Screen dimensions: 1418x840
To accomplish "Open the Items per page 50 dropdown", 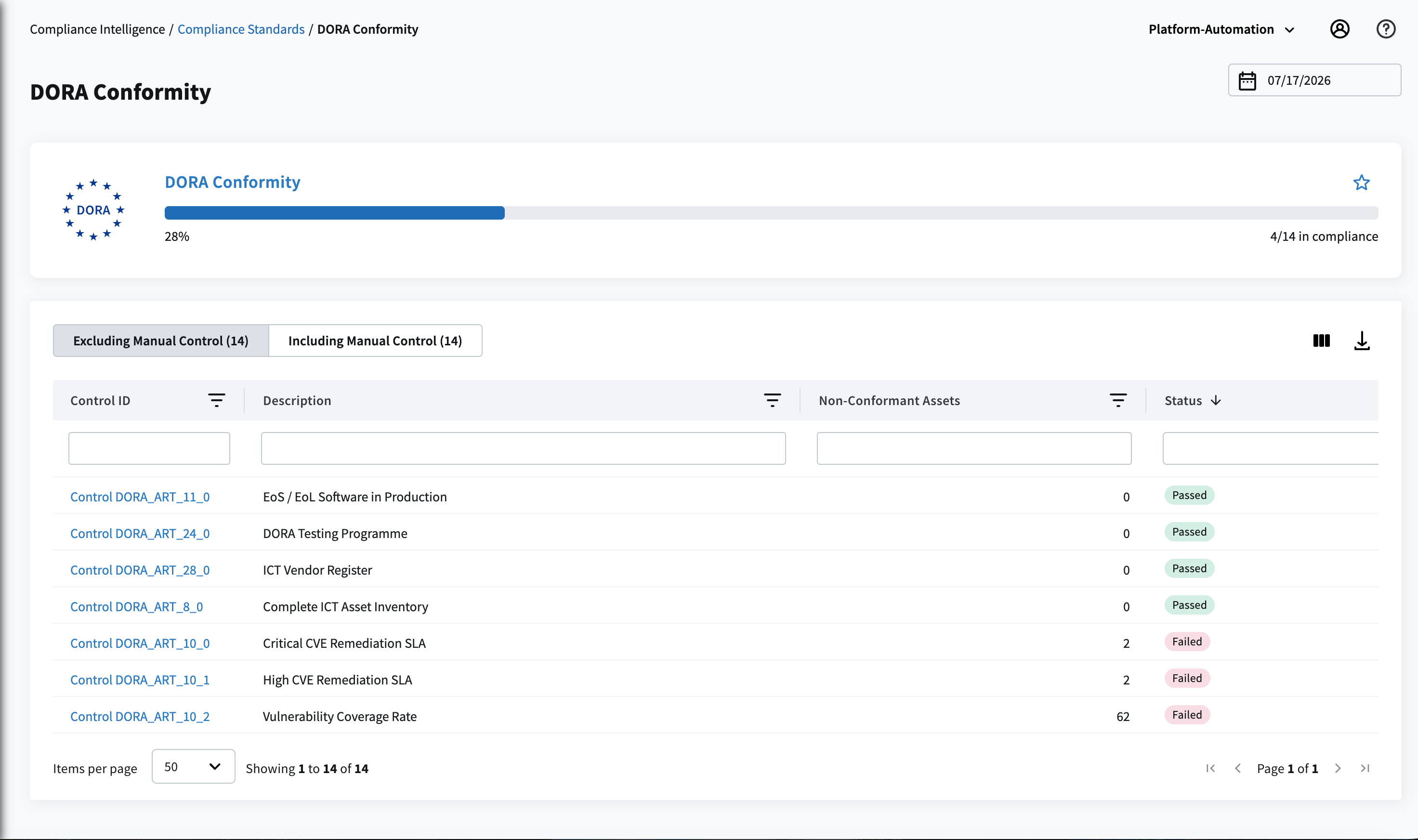I will point(193,766).
